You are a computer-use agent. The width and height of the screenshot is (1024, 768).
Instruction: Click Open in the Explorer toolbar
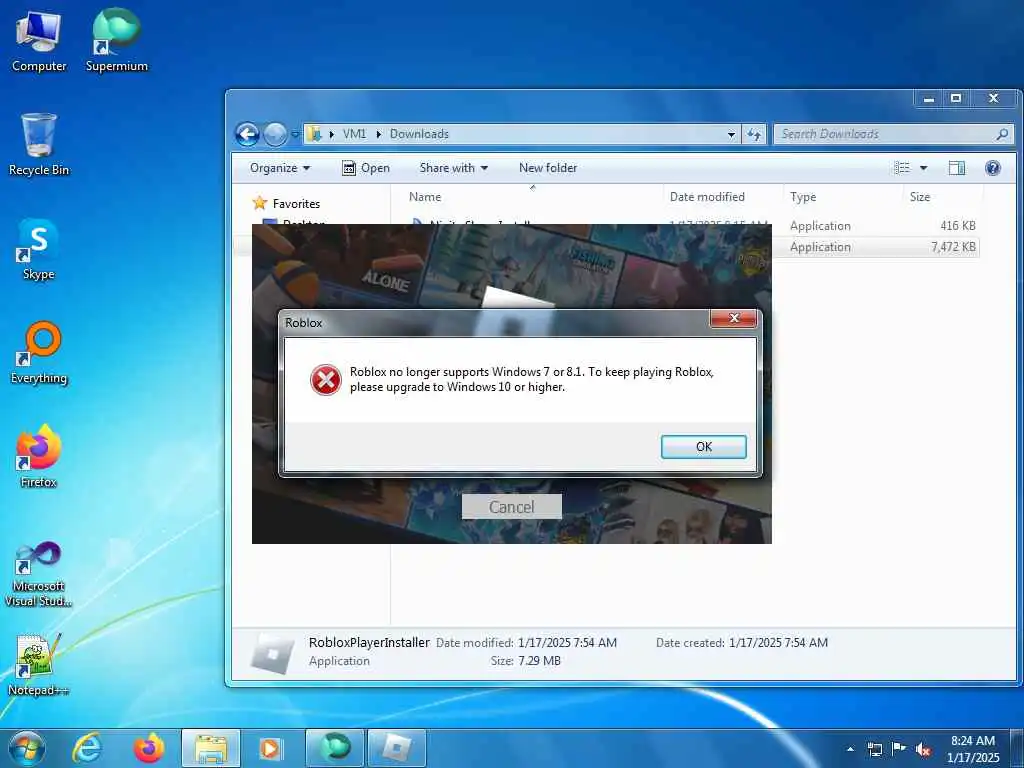(x=366, y=168)
